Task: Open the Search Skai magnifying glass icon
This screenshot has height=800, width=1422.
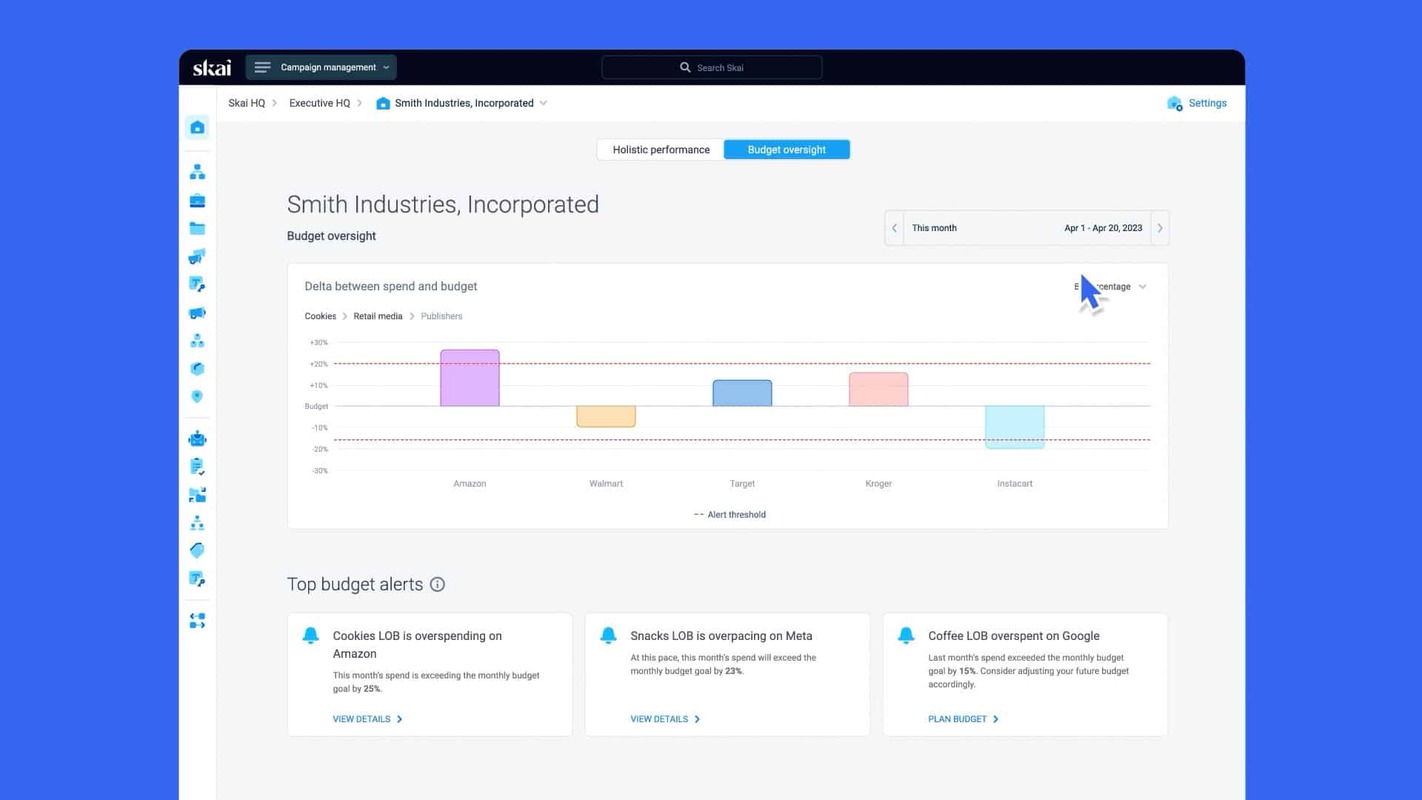Action: 685,67
